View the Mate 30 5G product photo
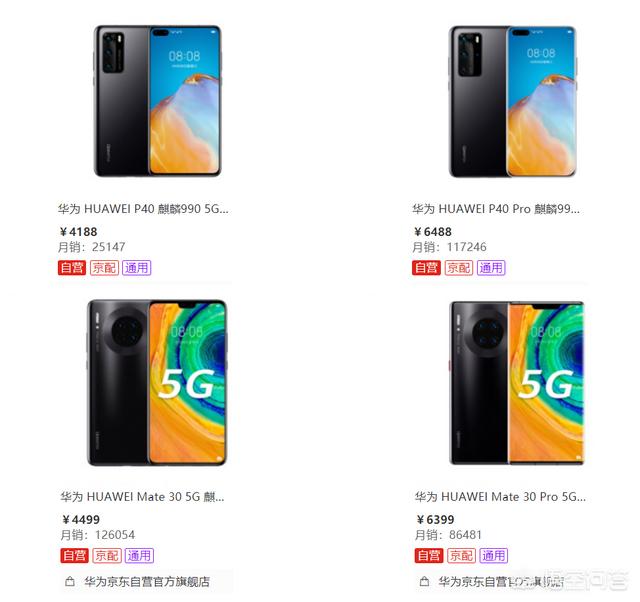 pos(157,383)
